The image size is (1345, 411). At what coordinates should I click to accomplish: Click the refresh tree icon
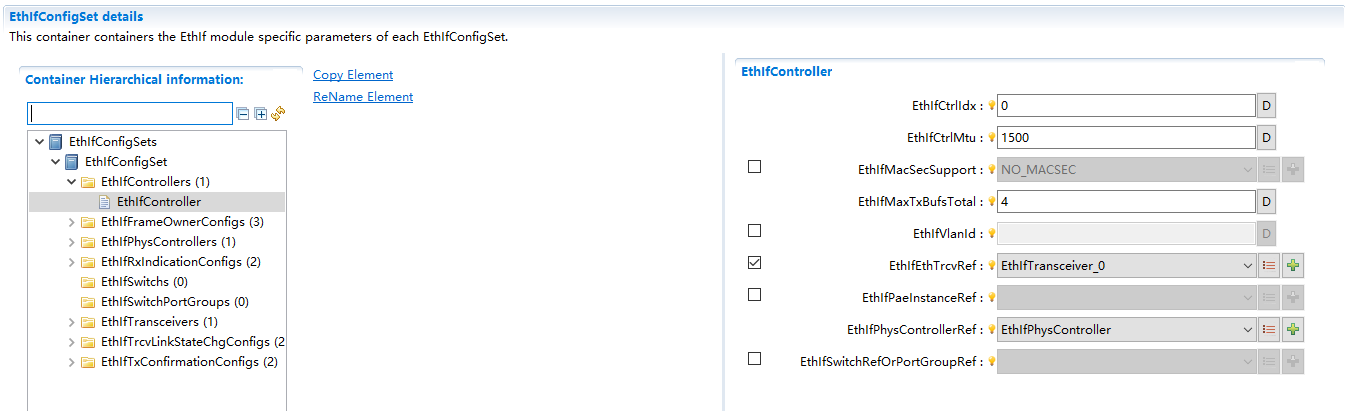click(278, 114)
